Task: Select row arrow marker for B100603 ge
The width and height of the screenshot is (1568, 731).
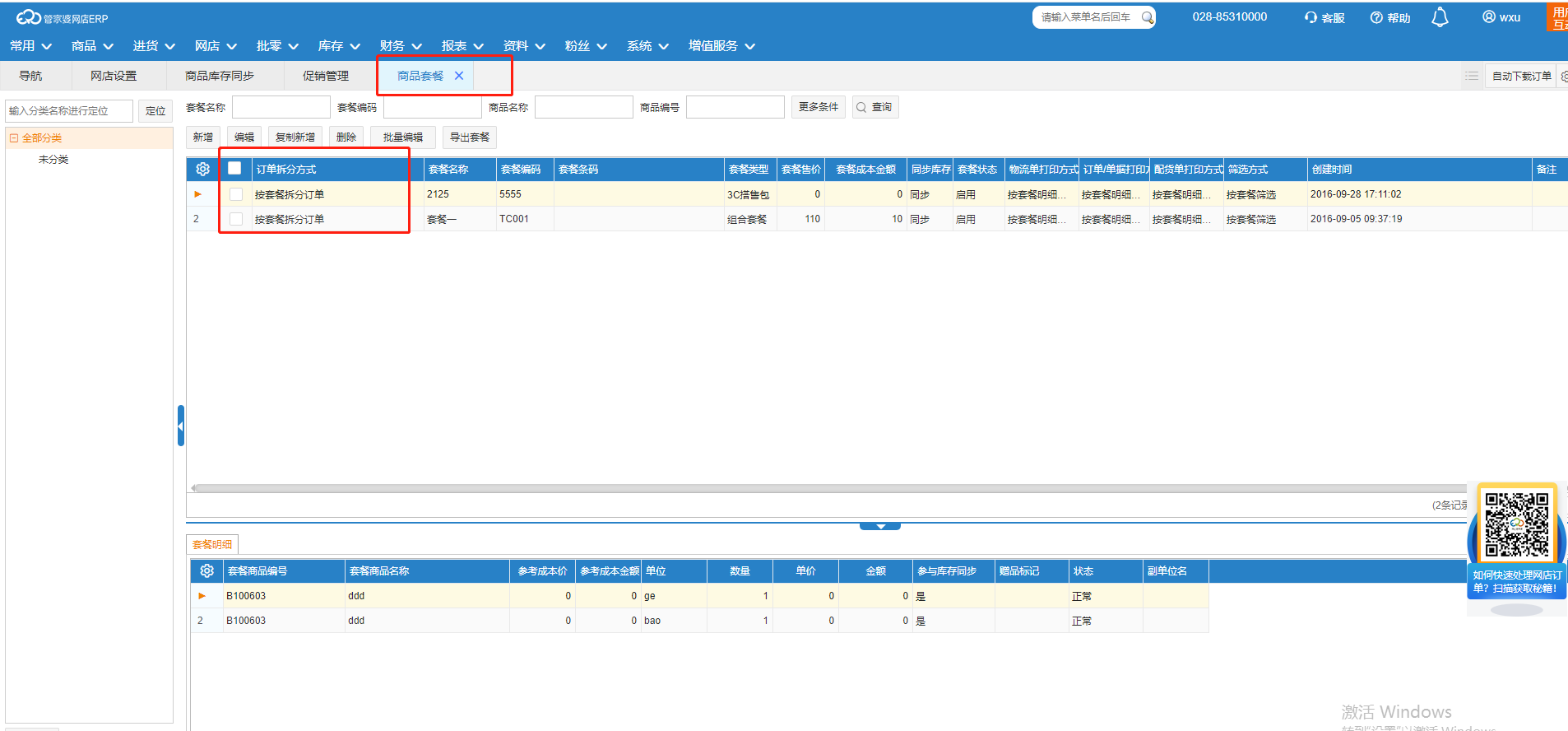Action: point(202,596)
